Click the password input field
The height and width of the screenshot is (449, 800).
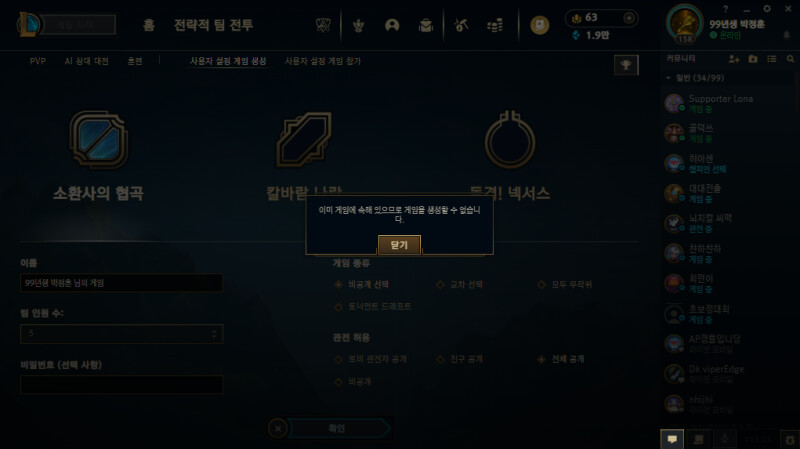pyautogui.click(x=121, y=384)
